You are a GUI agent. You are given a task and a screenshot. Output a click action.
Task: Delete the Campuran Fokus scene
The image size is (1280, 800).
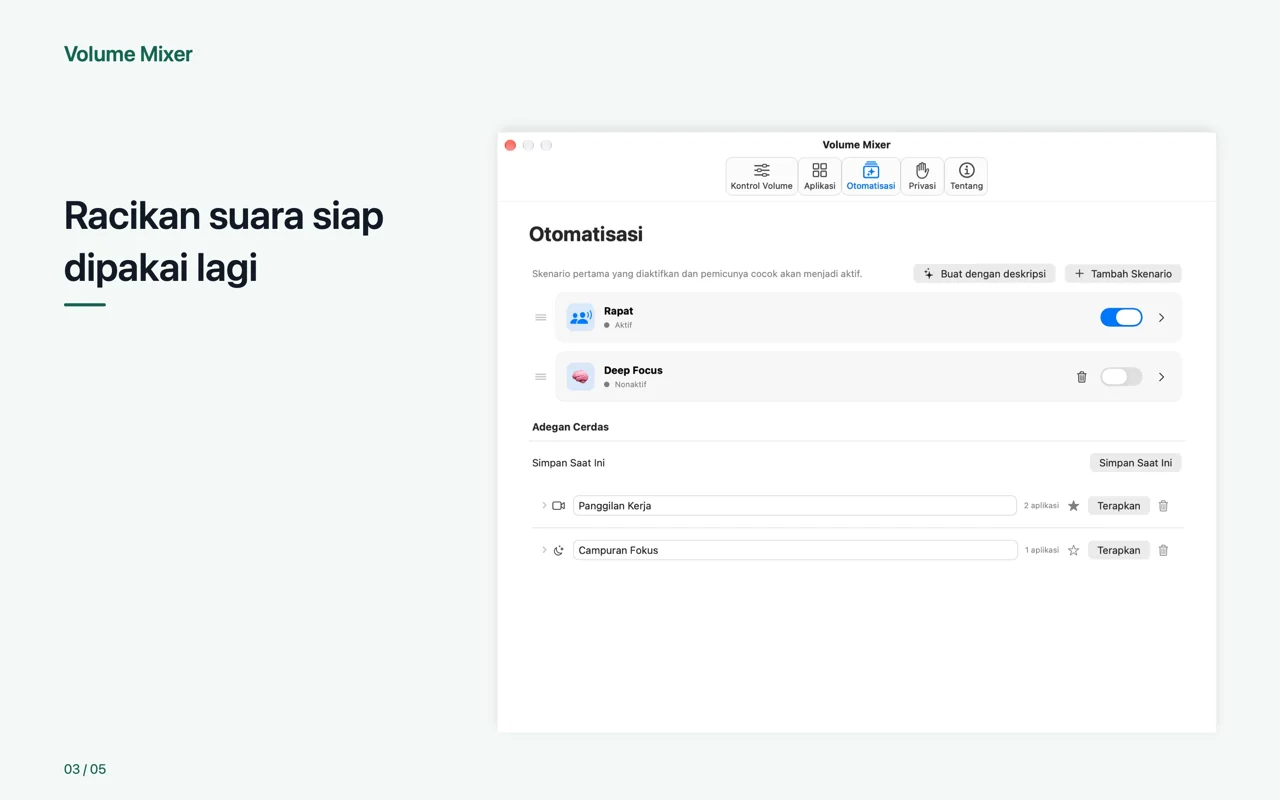point(1163,550)
